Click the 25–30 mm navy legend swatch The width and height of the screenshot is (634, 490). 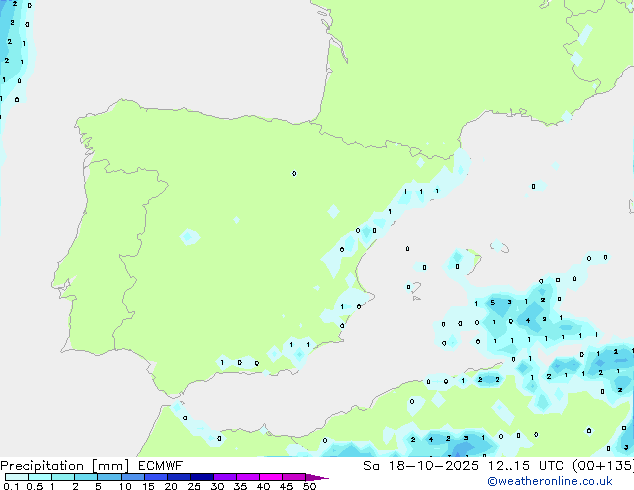pos(202,477)
